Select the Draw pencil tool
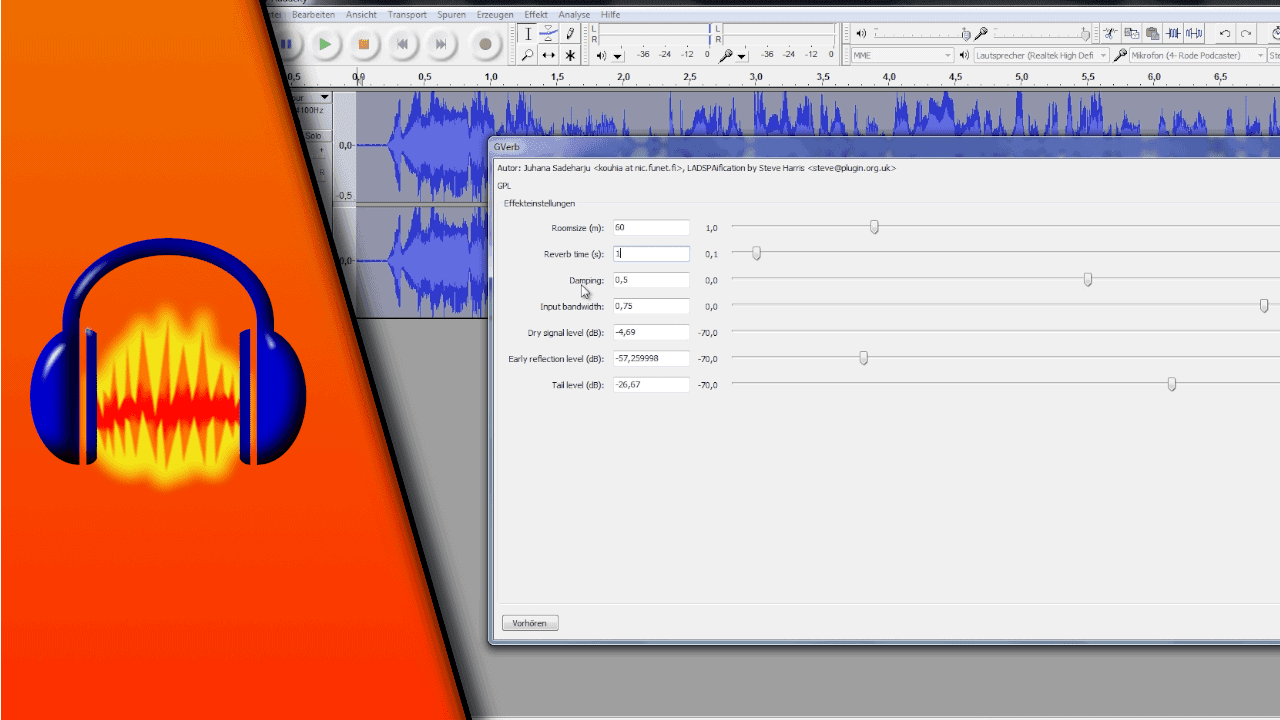Image resolution: width=1280 pixels, height=720 pixels. click(x=570, y=34)
